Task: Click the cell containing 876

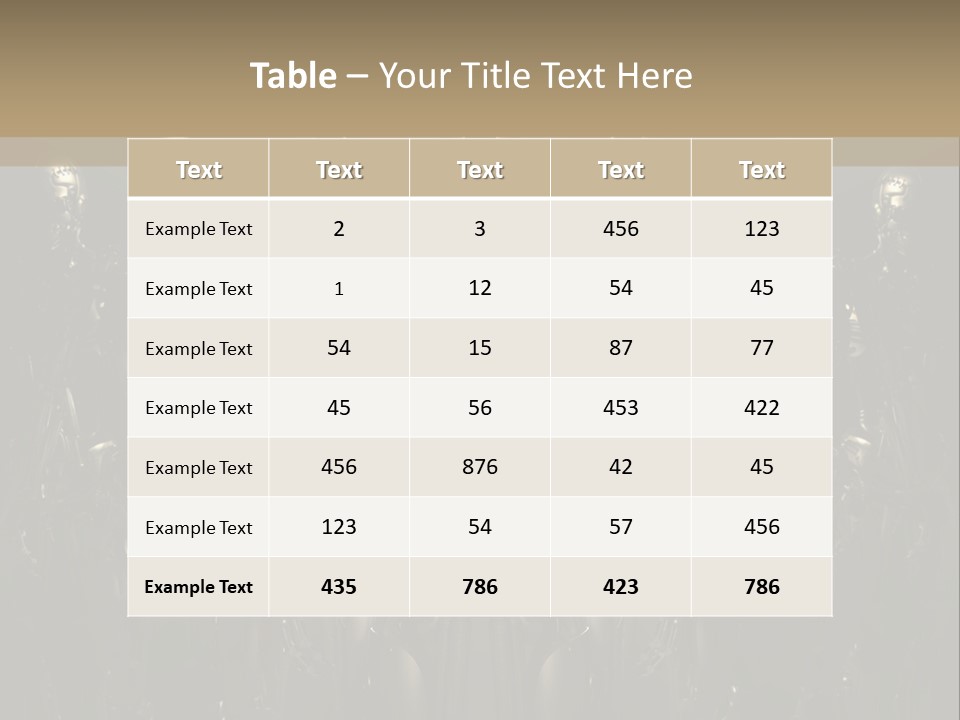Action: coord(480,467)
